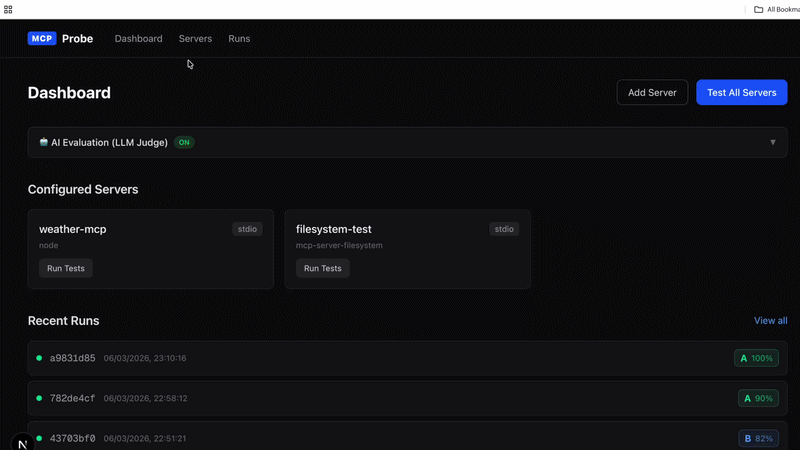Screen dimensions: 800x450
Task: Click the Dashboard page heading
Action: (x=69, y=93)
